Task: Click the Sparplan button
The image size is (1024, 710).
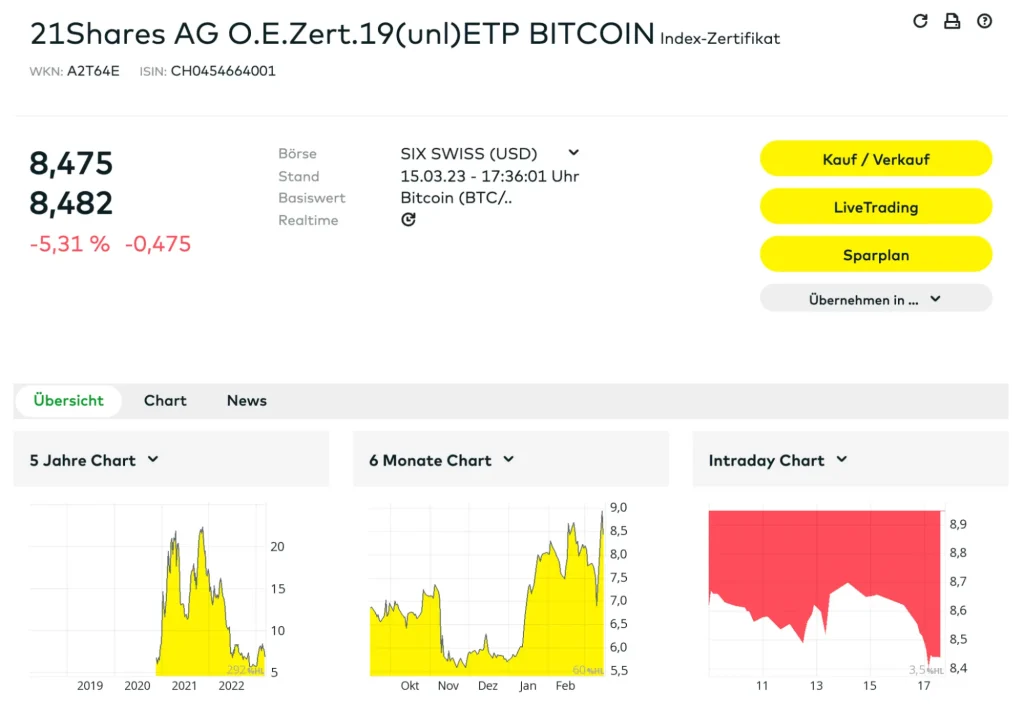Action: pos(875,255)
